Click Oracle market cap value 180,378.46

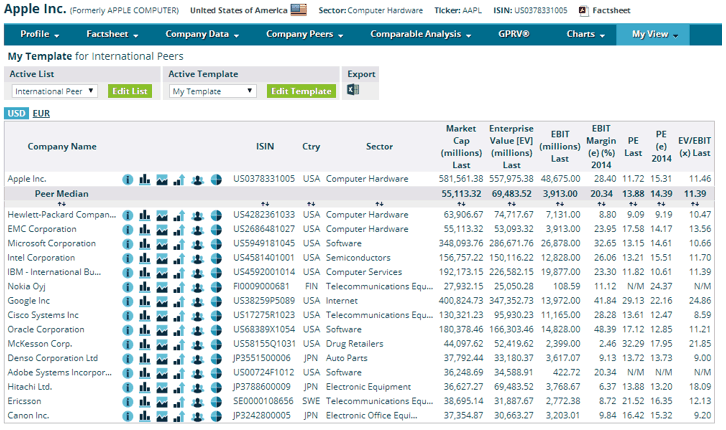(461, 330)
